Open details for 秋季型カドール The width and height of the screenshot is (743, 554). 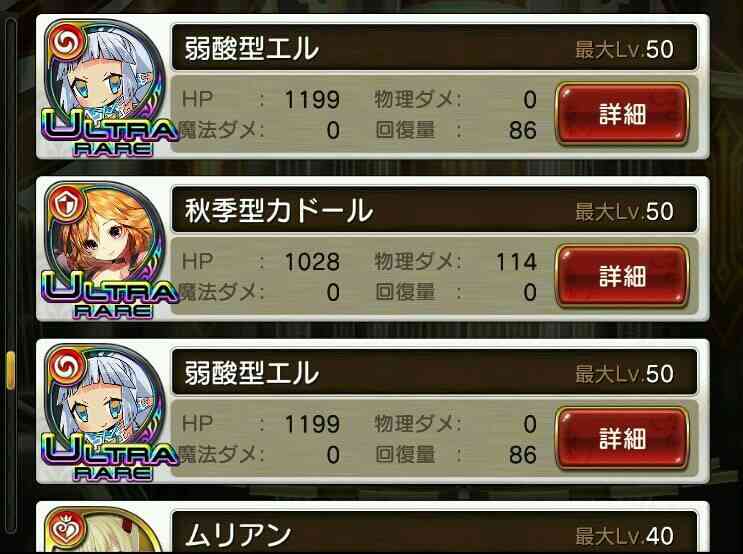click(622, 276)
